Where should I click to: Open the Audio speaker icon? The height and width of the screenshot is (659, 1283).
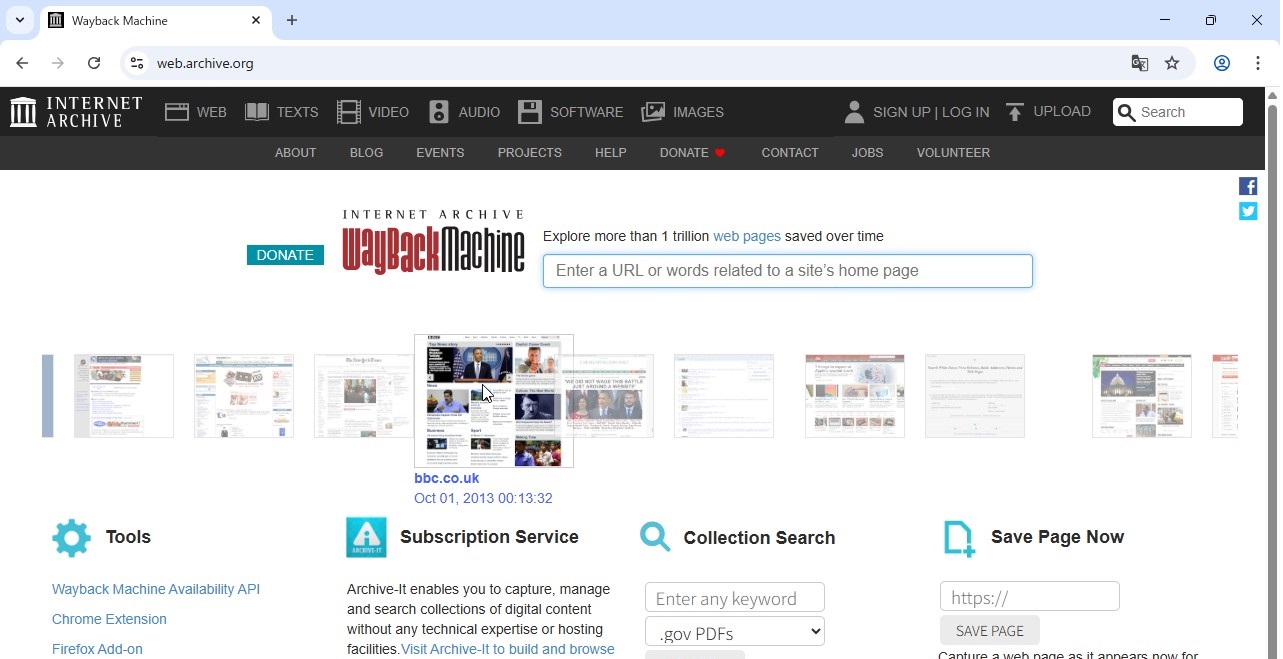[x=439, y=112]
